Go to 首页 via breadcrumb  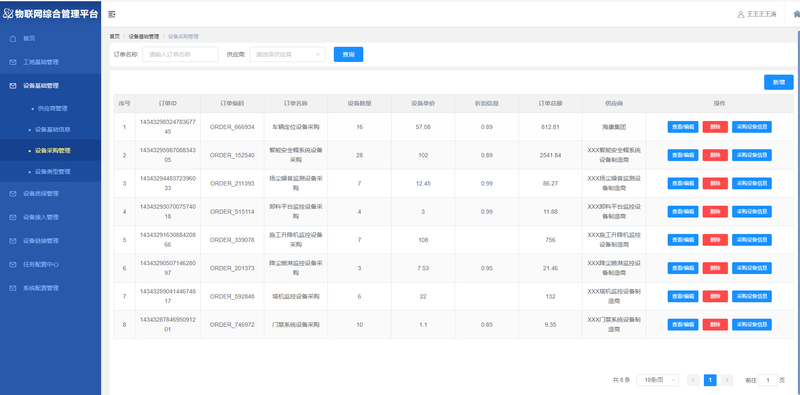tap(114, 36)
